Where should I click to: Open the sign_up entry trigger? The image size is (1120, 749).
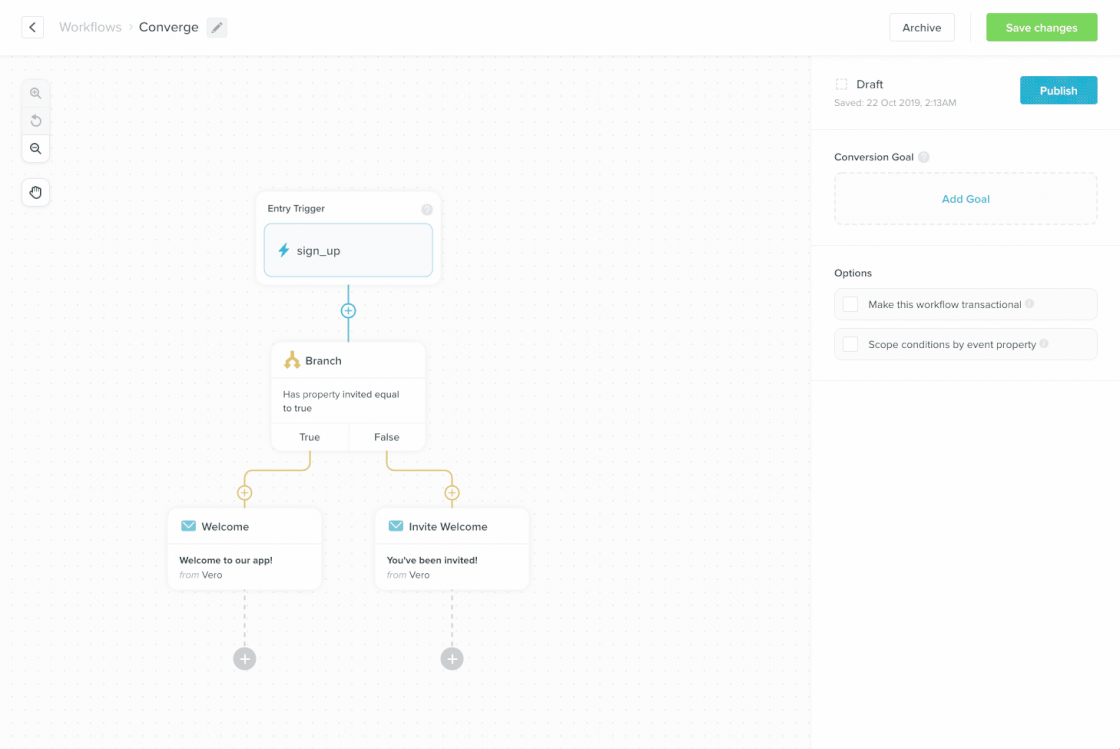coord(348,250)
